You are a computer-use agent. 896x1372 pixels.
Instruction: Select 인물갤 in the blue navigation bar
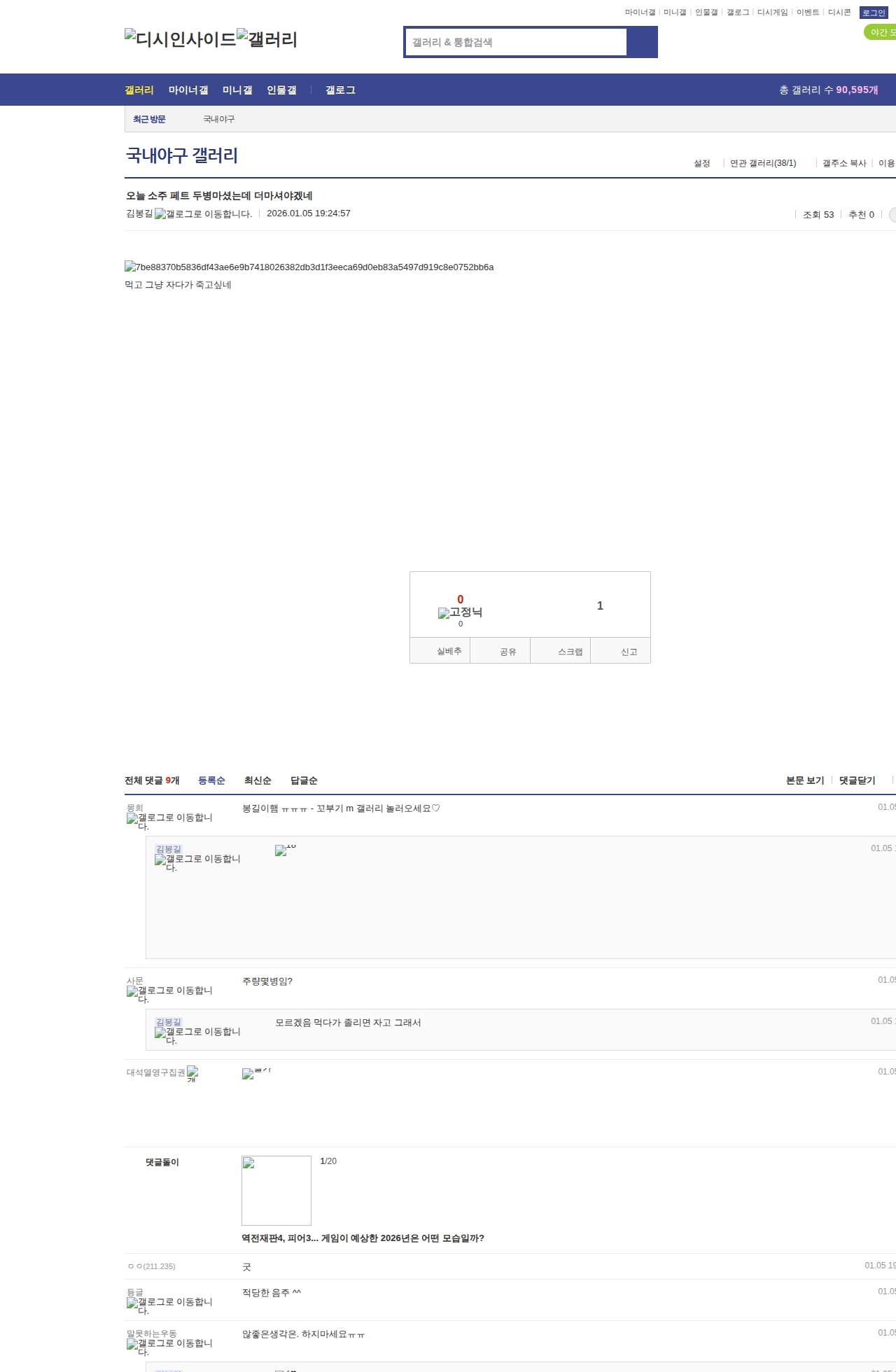281,90
